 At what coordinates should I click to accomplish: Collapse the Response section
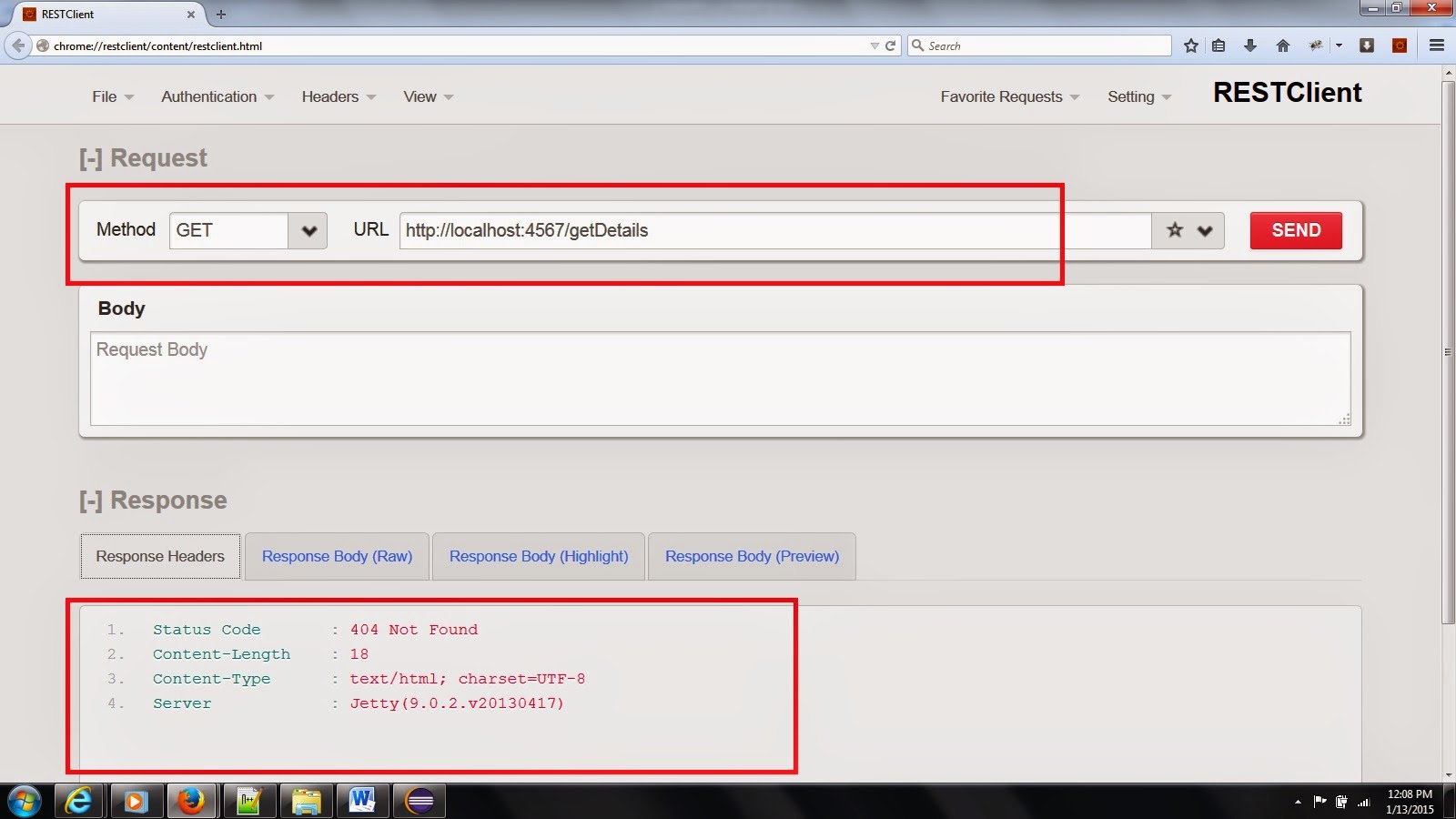click(89, 500)
